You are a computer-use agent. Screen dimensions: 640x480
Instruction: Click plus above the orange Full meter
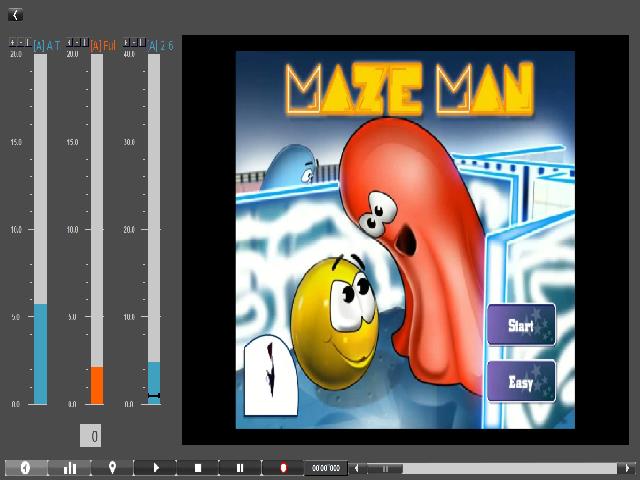pyautogui.click(x=69, y=42)
